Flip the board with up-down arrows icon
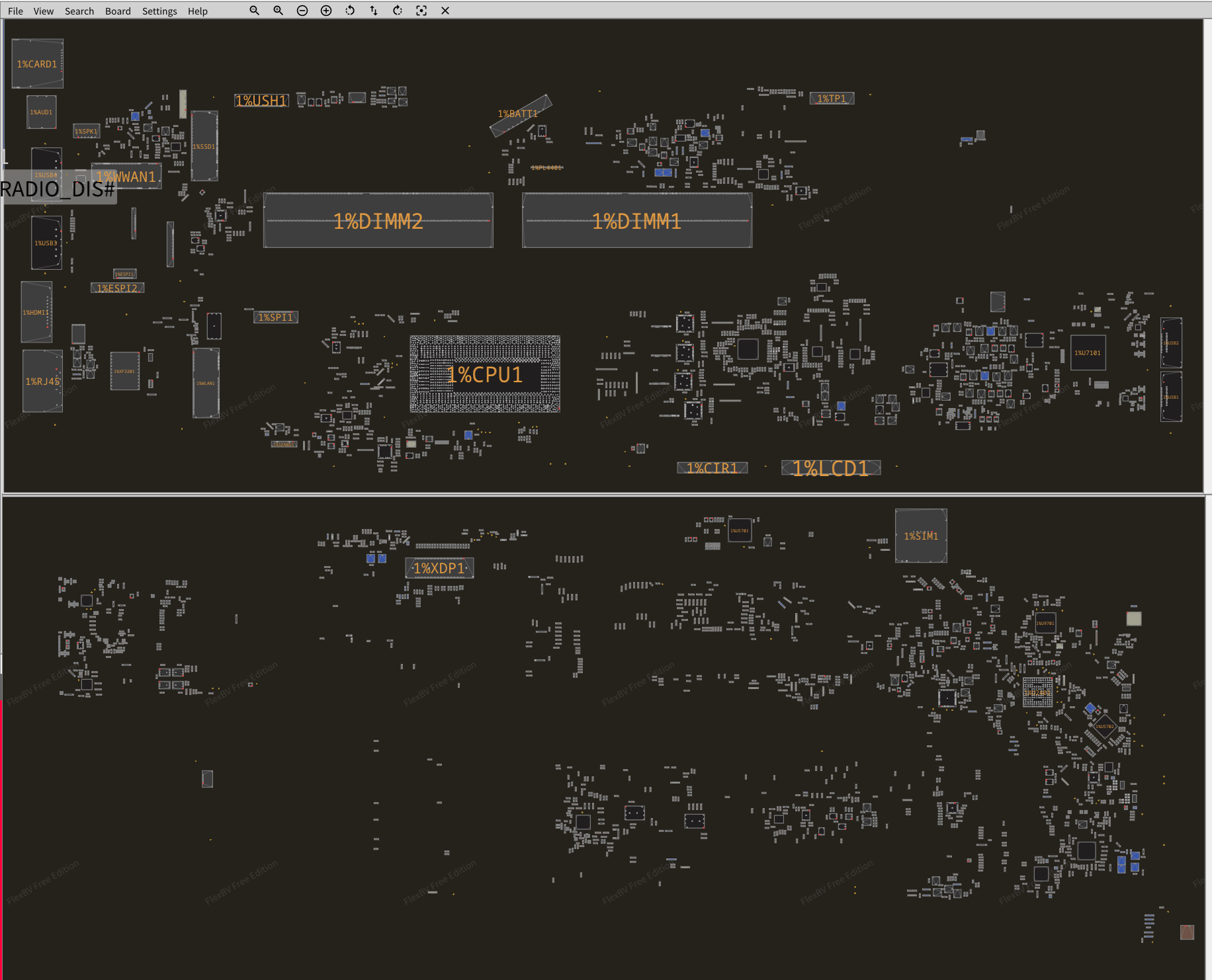This screenshot has width=1212, height=980. pyautogui.click(x=374, y=11)
